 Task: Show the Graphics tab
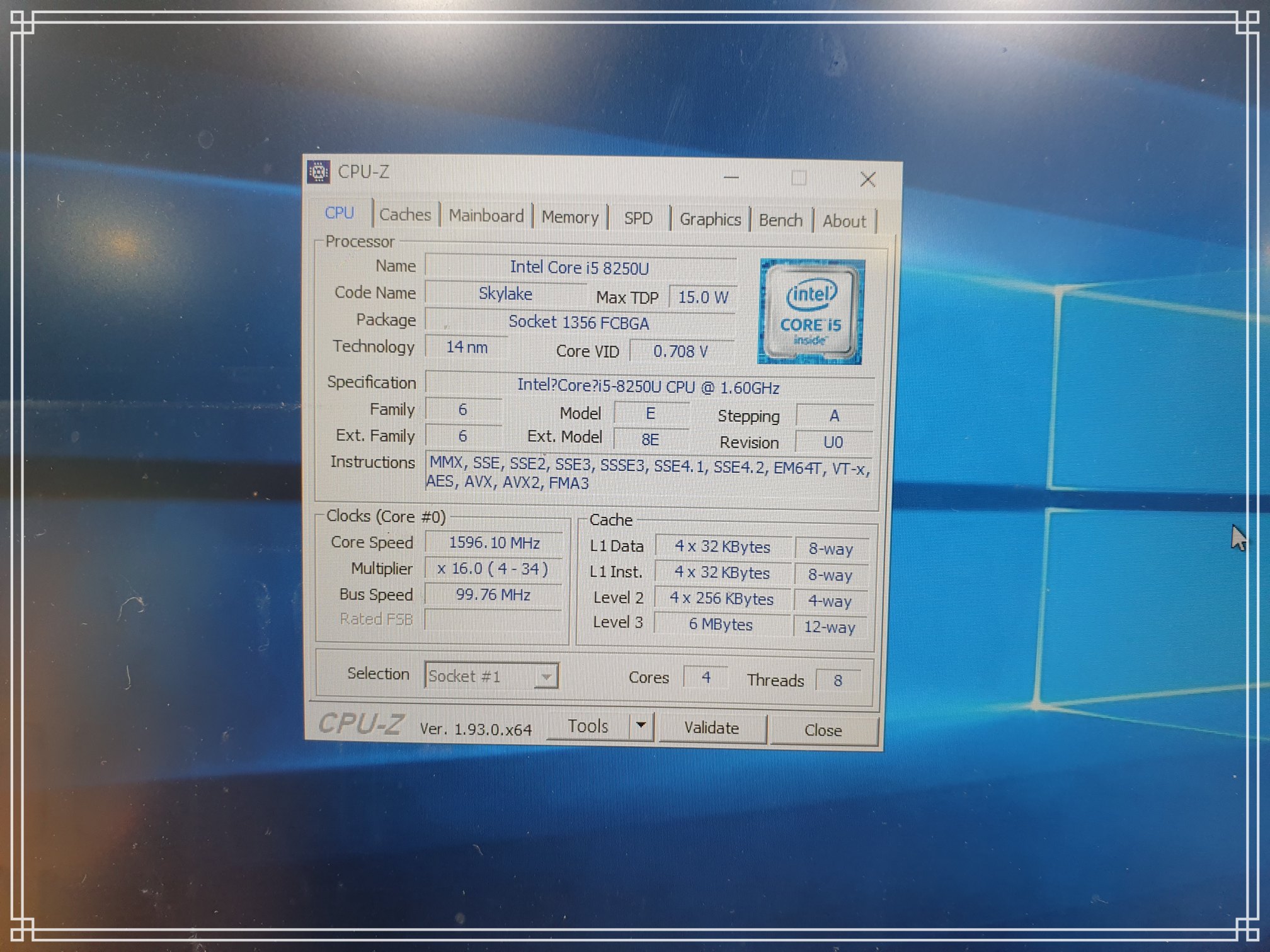pyautogui.click(x=710, y=220)
